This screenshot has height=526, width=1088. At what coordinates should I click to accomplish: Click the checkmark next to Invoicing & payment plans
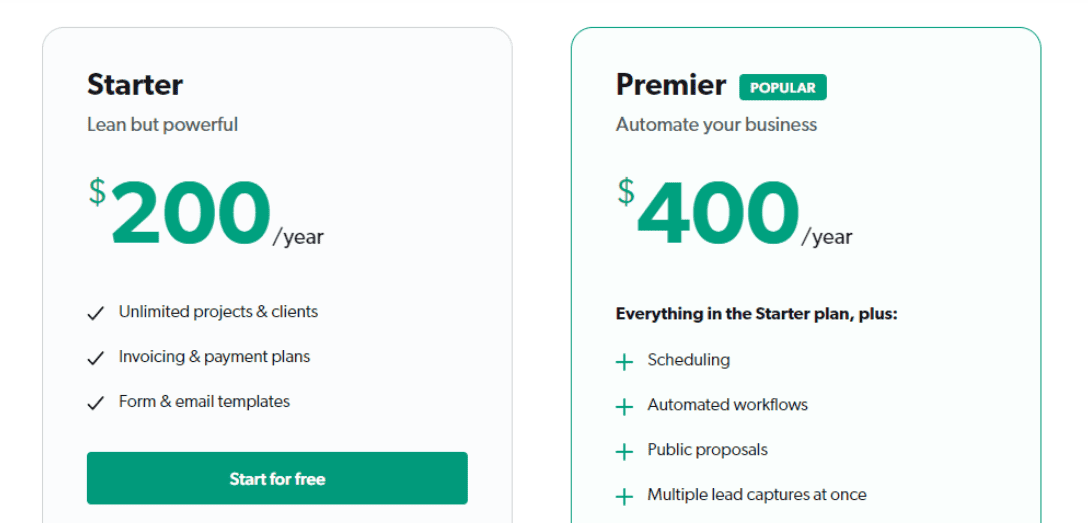click(x=96, y=359)
